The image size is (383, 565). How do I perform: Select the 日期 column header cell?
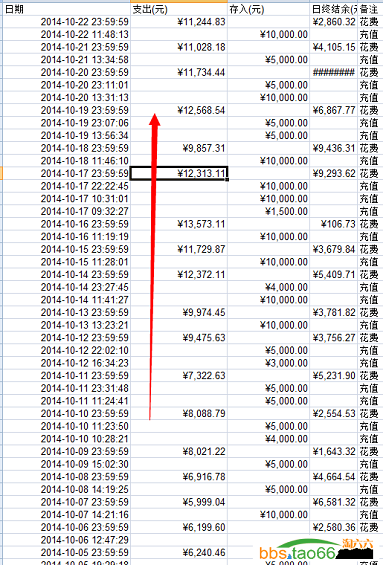tap(66, 9)
